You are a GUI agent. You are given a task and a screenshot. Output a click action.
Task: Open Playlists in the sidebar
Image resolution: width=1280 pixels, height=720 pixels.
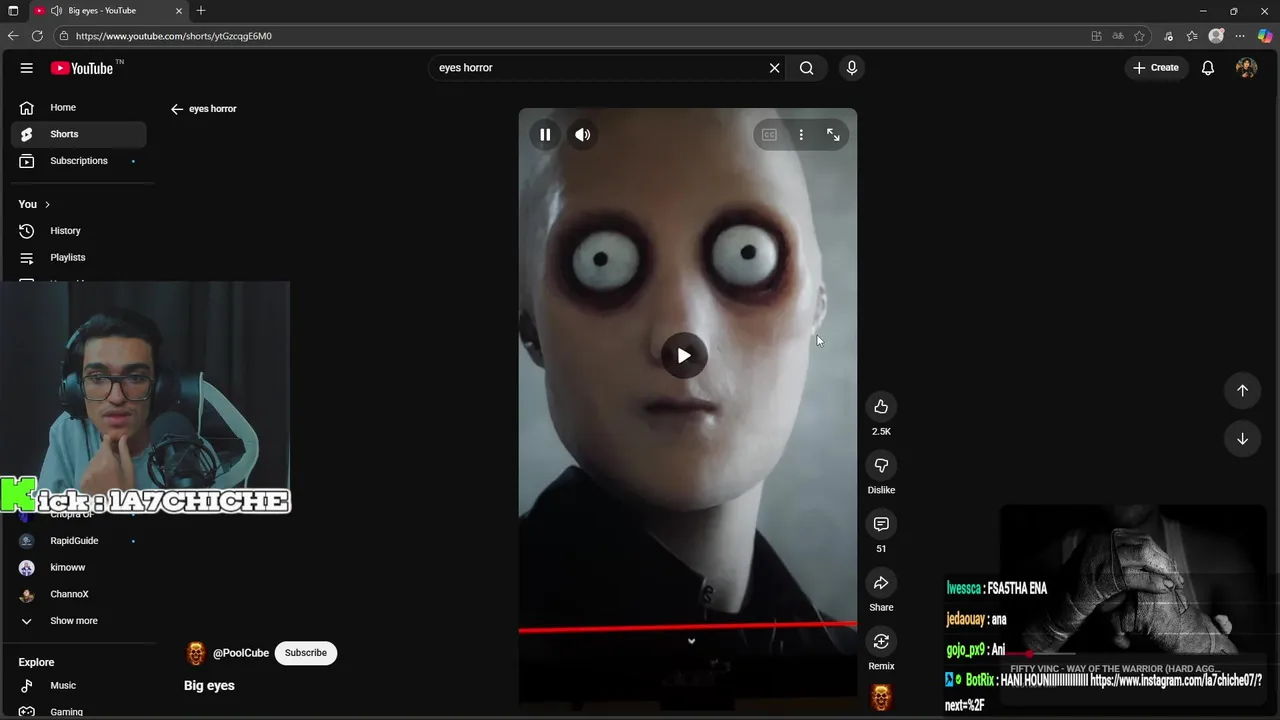tap(79, 258)
